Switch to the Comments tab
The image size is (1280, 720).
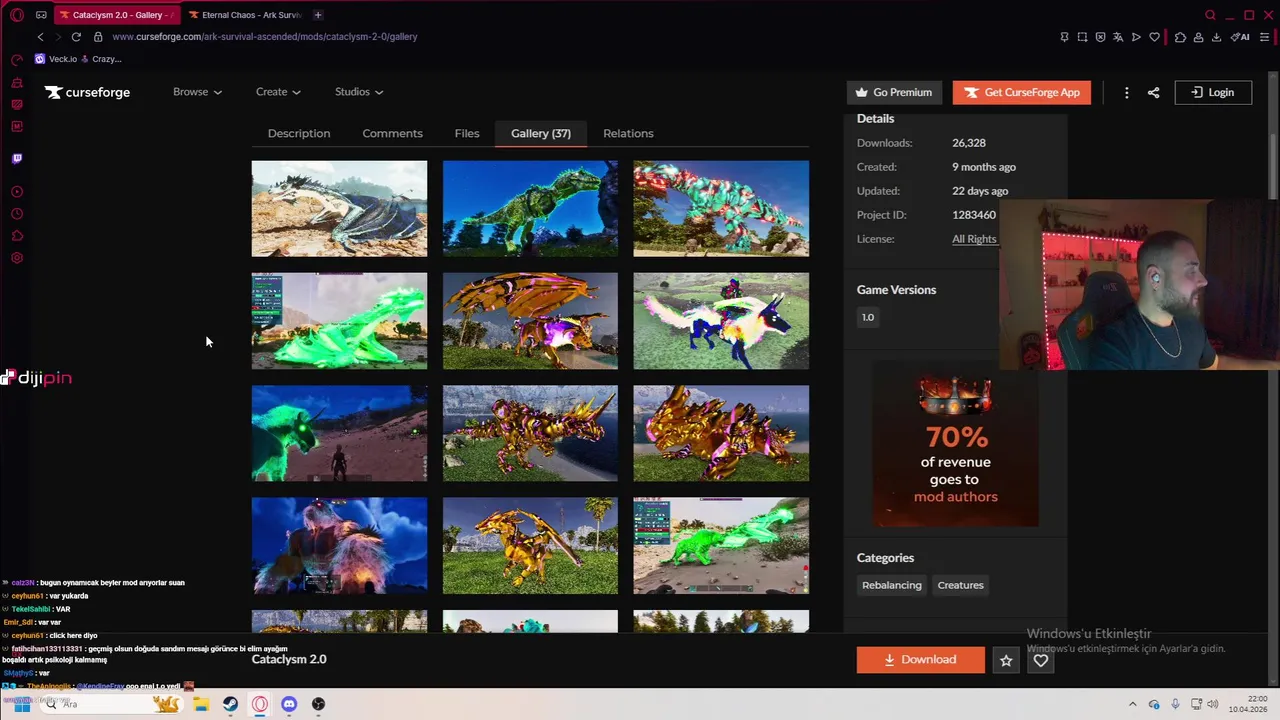(x=392, y=133)
